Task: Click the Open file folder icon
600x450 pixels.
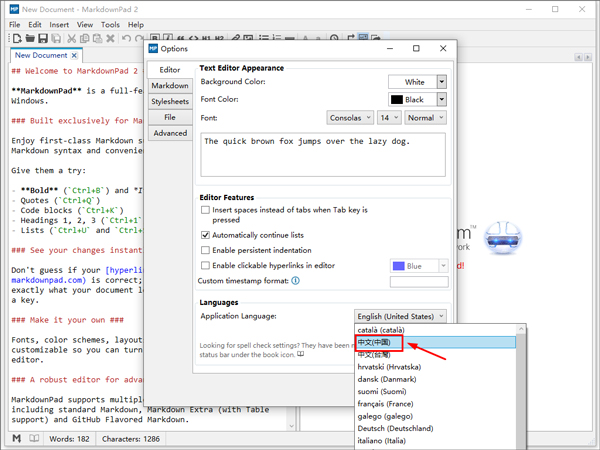Action: coord(30,39)
